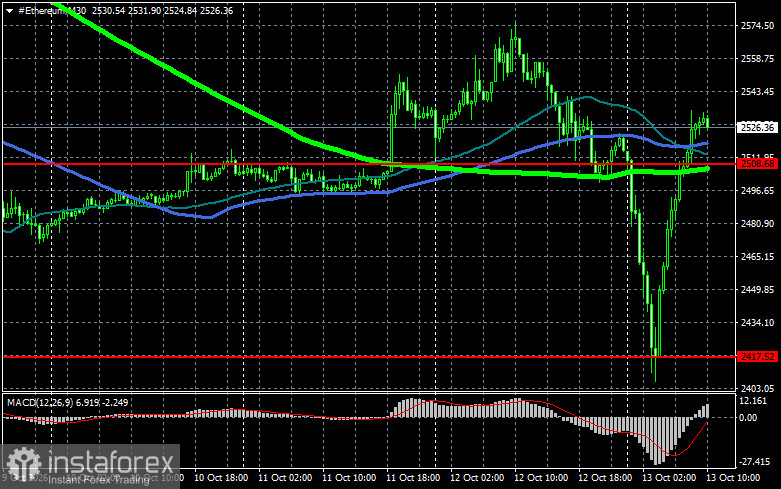
Task: Click the MACD scale value -27.415
Action: tap(755, 462)
